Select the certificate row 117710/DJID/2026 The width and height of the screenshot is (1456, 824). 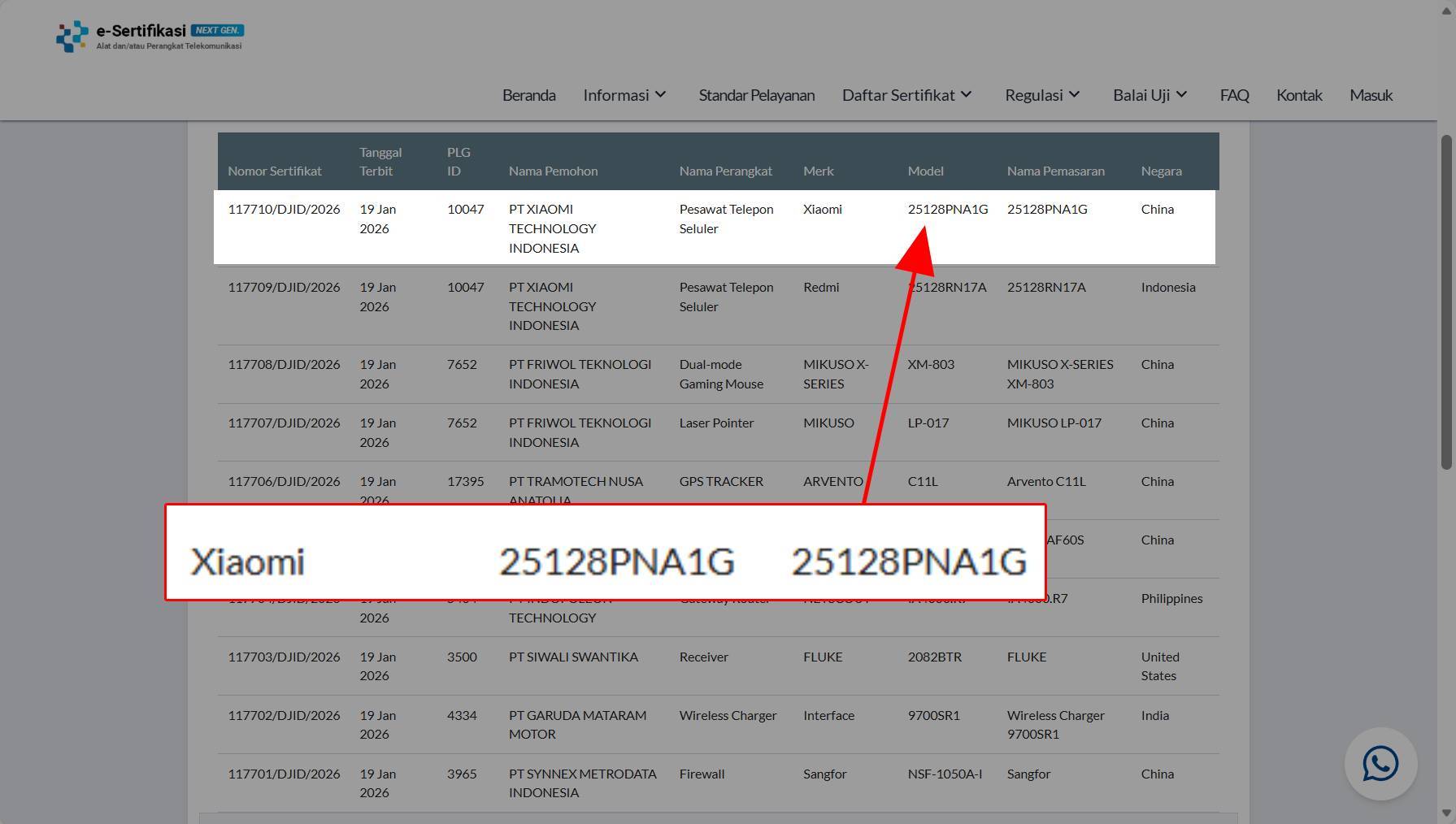click(715, 228)
